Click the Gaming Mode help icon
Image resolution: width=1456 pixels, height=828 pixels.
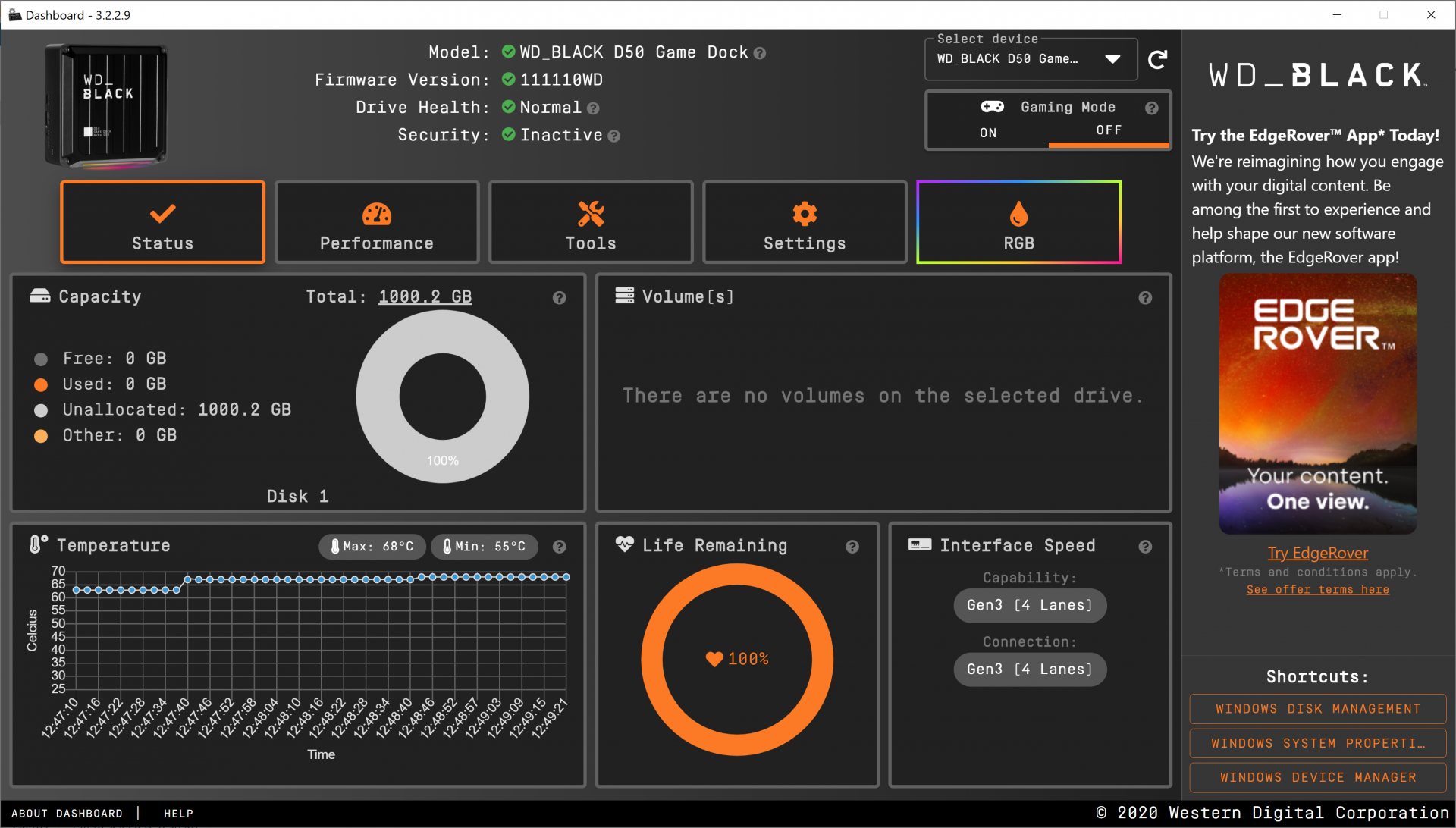[x=1151, y=108]
